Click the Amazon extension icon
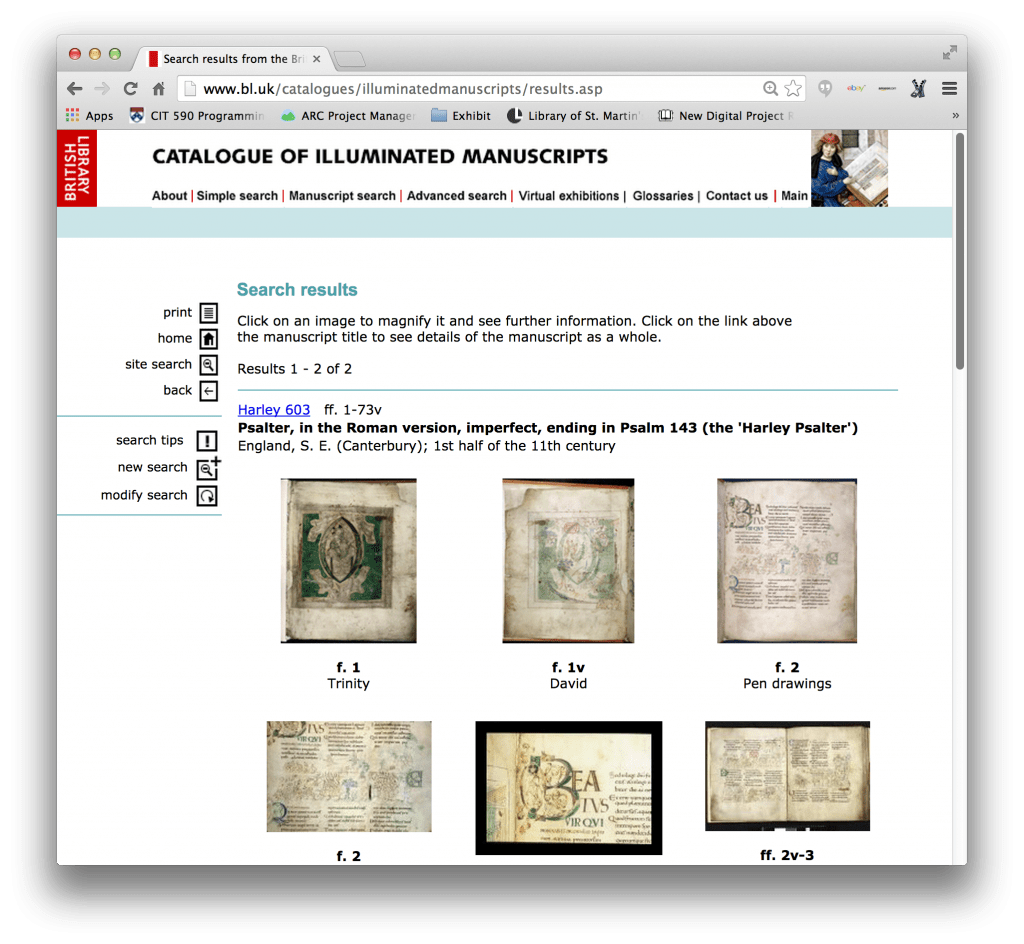 (x=887, y=88)
